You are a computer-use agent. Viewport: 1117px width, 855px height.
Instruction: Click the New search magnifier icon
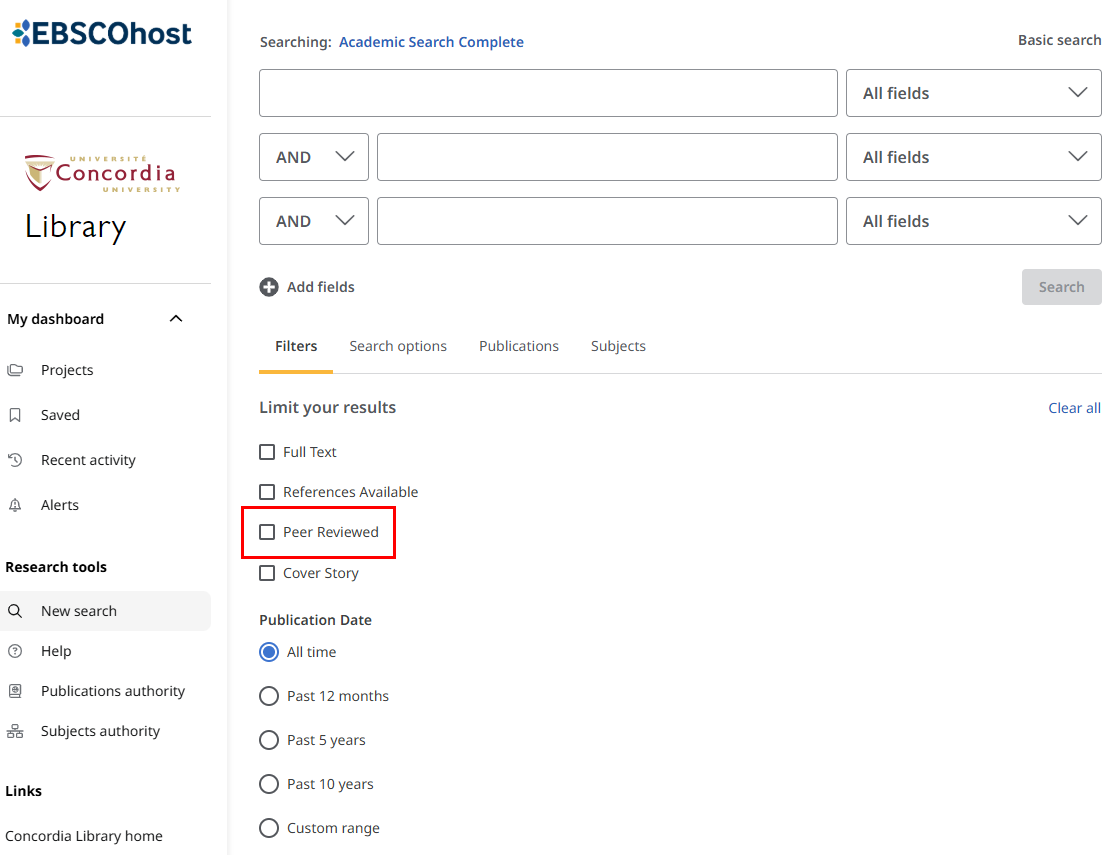(x=15, y=611)
